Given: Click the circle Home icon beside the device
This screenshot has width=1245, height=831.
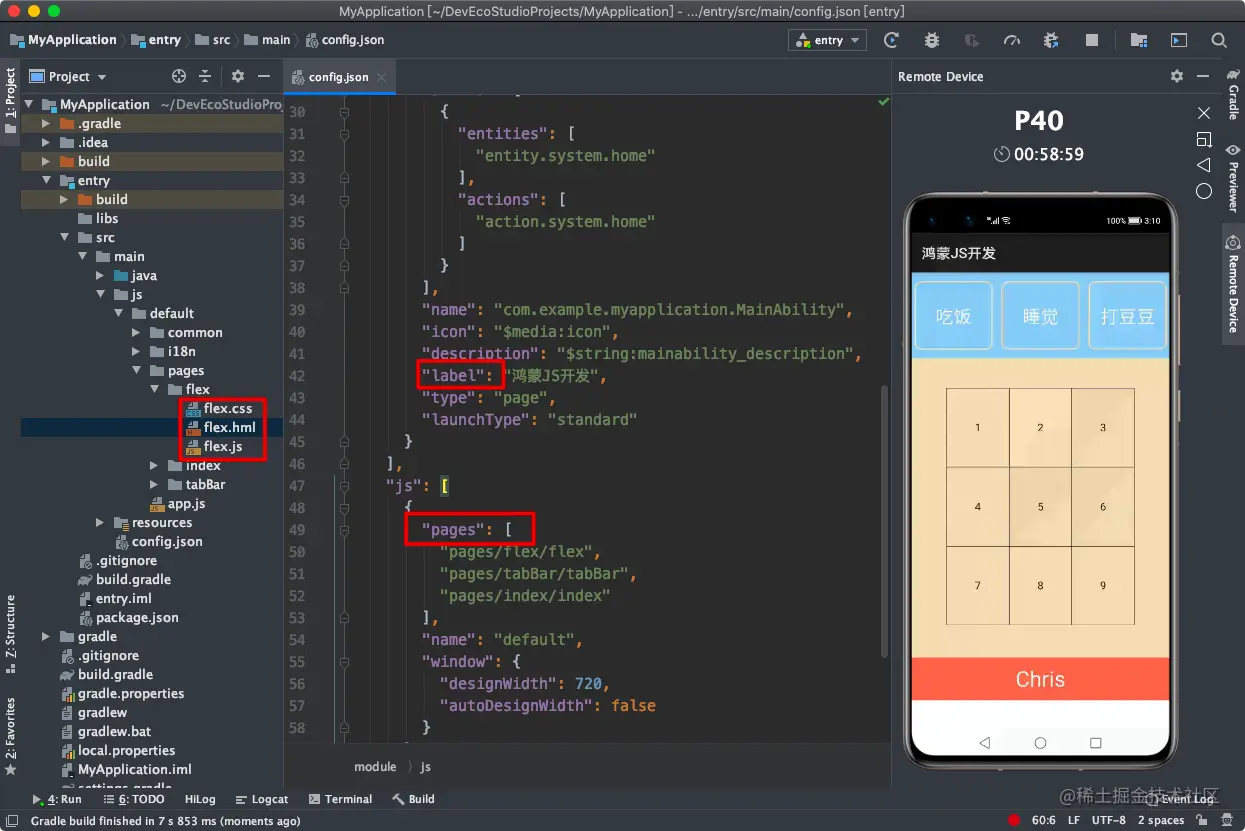Looking at the screenshot, I should coord(1204,191).
